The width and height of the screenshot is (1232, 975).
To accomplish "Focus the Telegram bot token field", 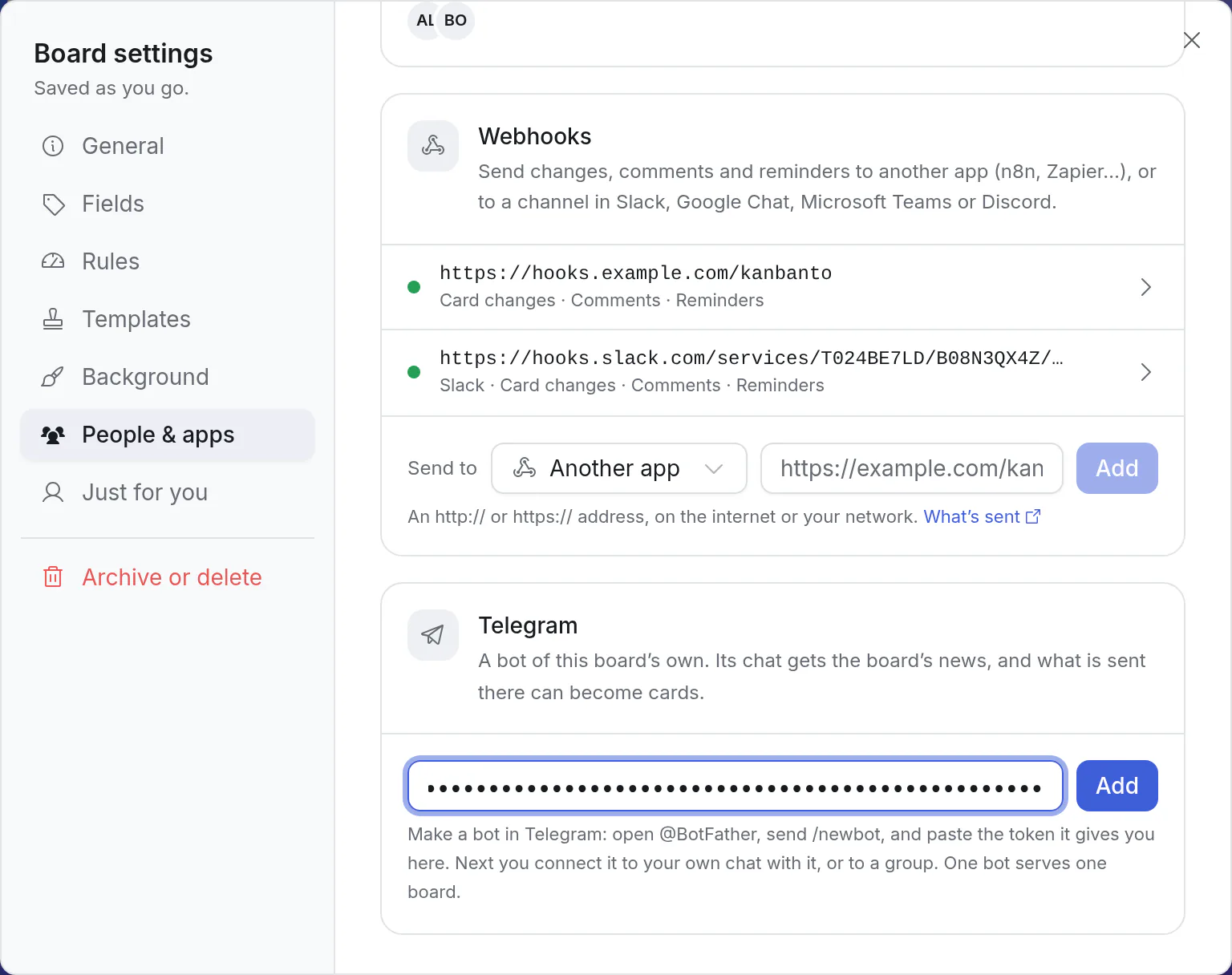I will [736, 786].
